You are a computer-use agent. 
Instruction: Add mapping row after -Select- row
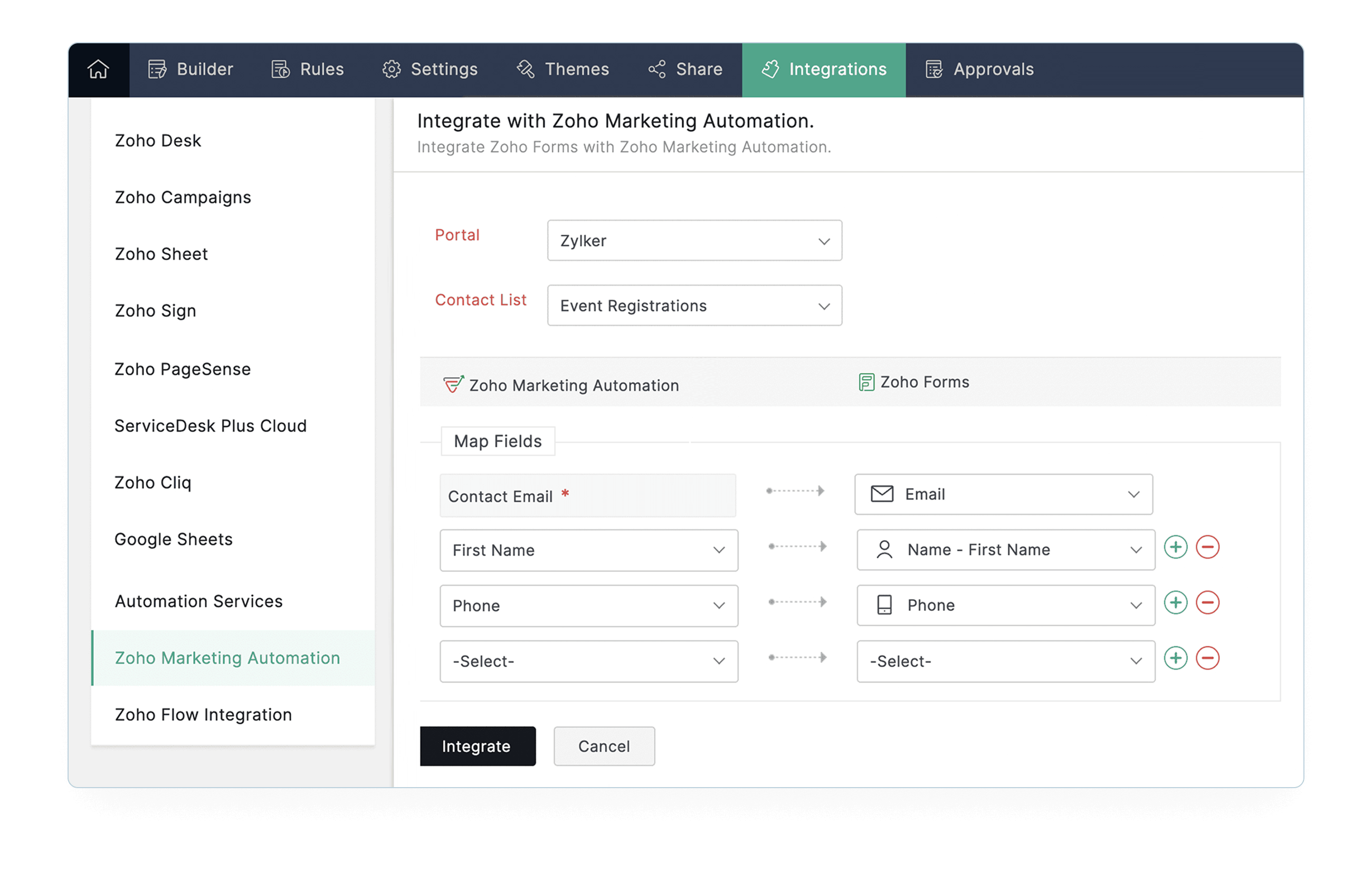click(x=1176, y=658)
